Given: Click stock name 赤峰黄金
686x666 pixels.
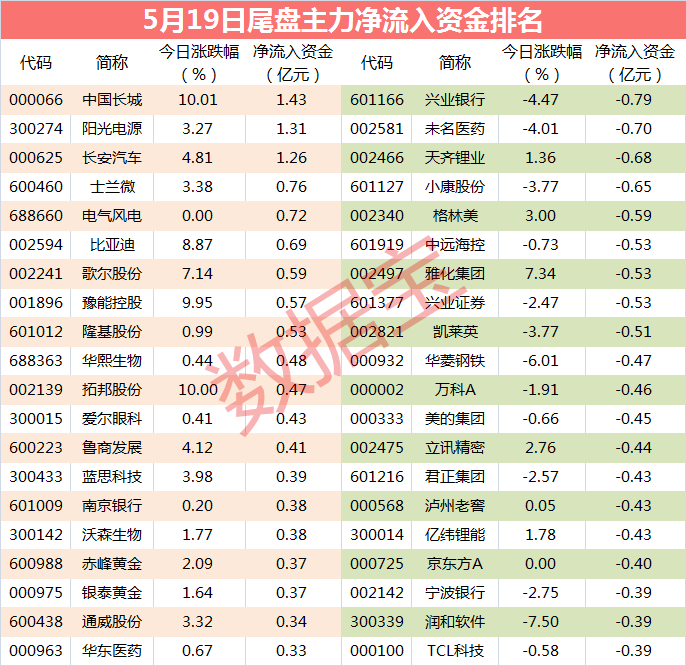Looking at the screenshot, I should pyautogui.click(x=112, y=564).
